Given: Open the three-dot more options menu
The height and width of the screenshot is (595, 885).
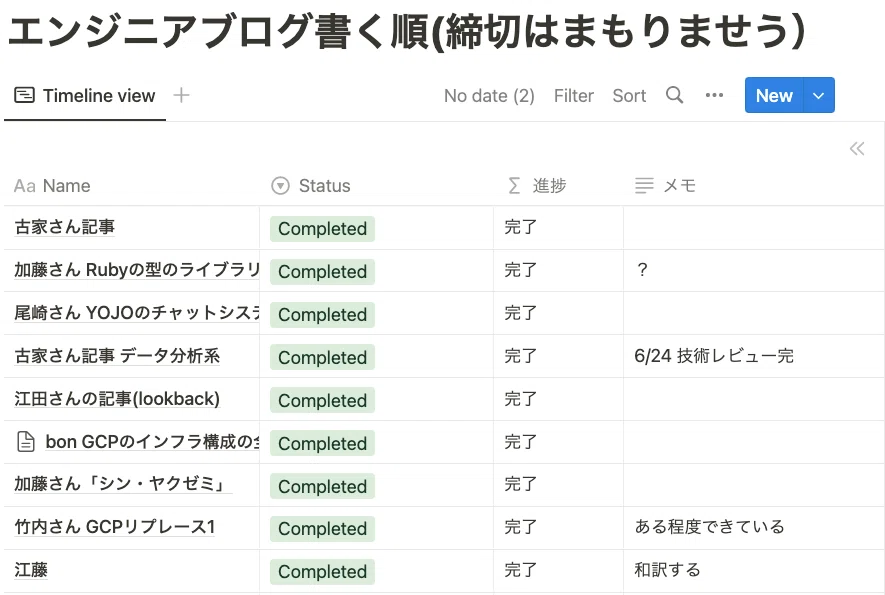Looking at the screenshot, I should 714,95.
